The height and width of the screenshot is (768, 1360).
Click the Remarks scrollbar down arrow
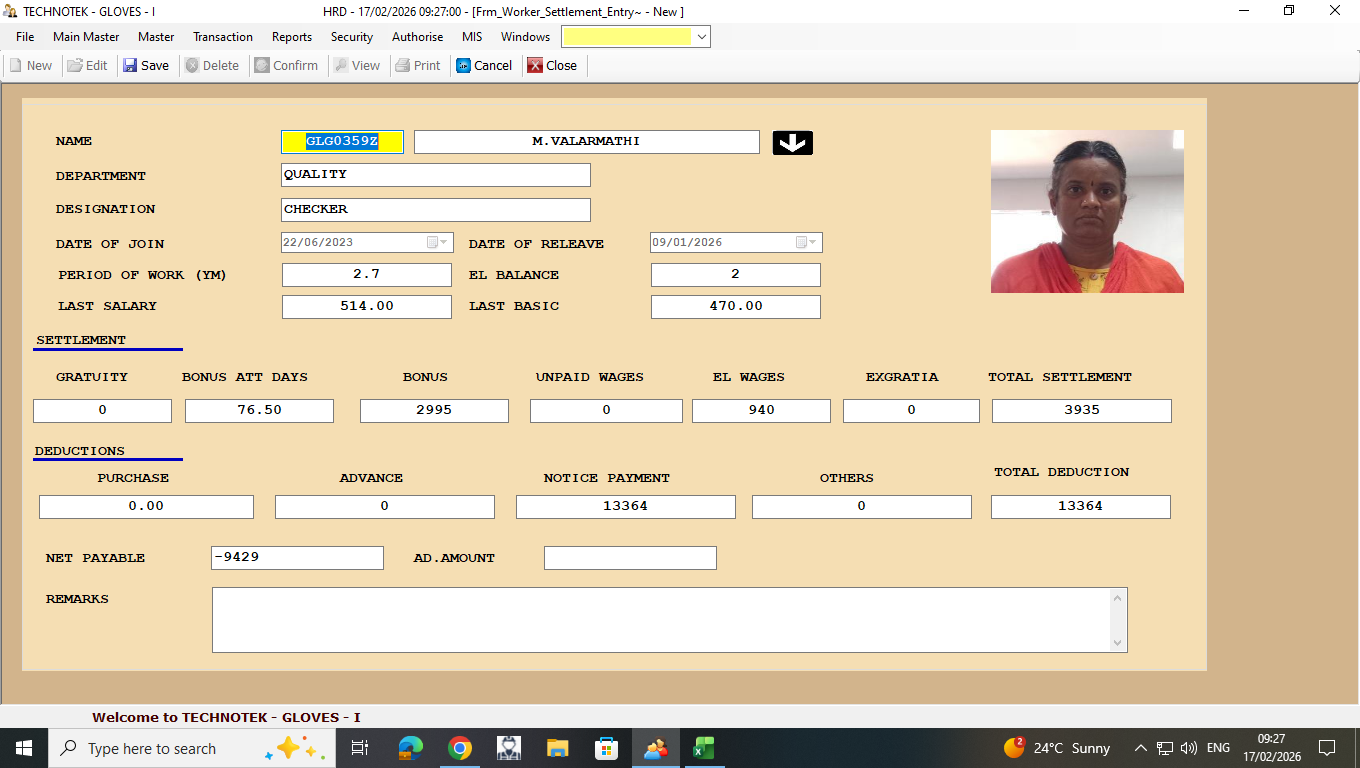pyautogui.click(x=1118, y=643)
